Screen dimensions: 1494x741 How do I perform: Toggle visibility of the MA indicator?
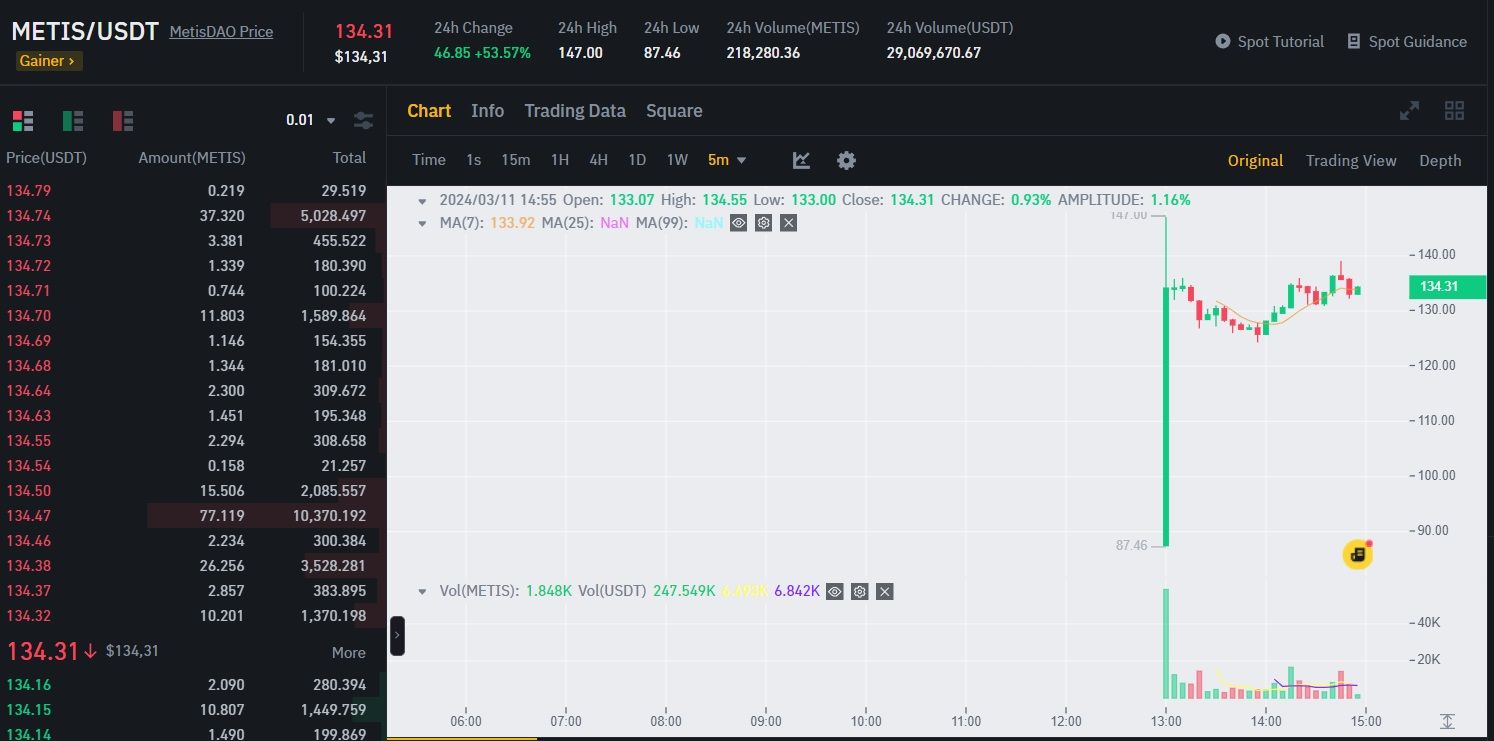tap(738, 223)
